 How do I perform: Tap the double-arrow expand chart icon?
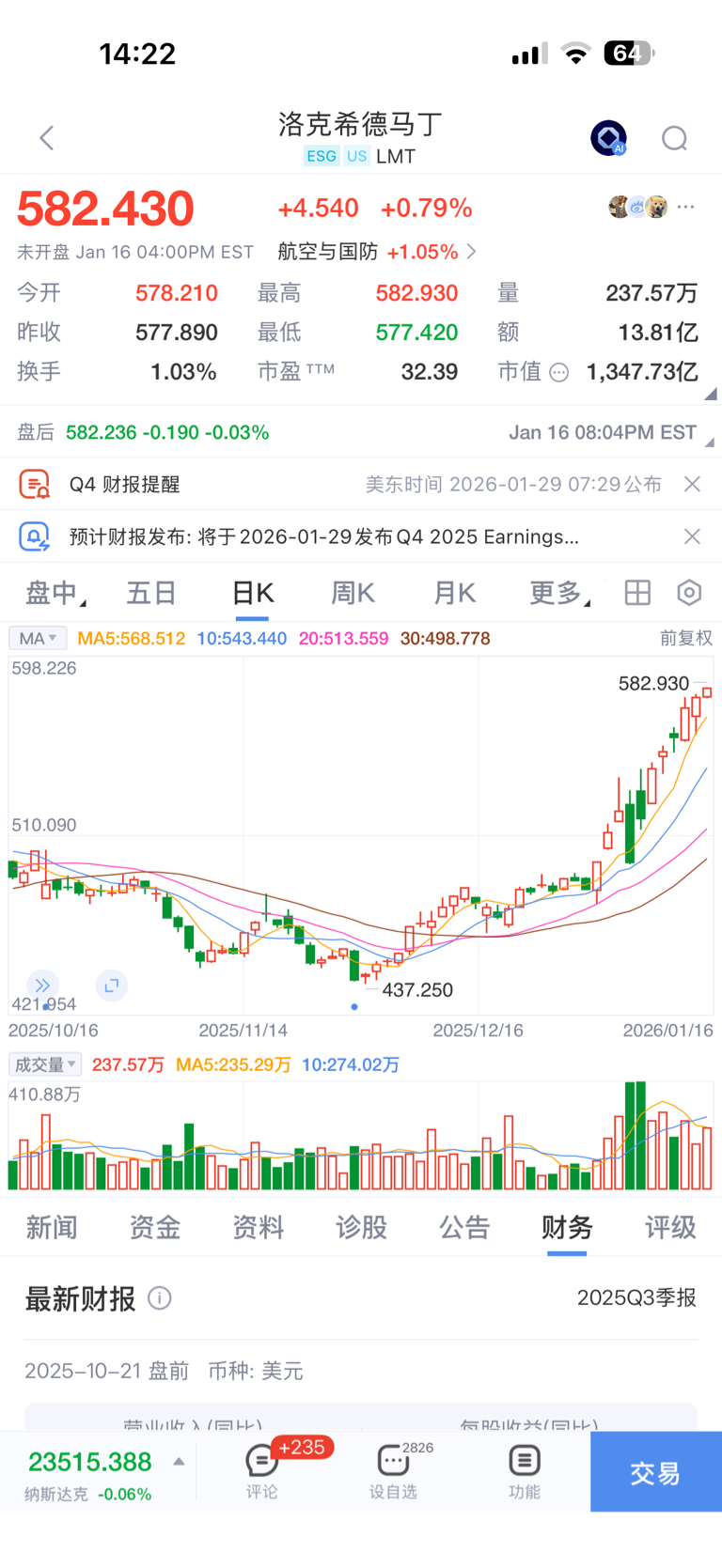coord(42,986)
